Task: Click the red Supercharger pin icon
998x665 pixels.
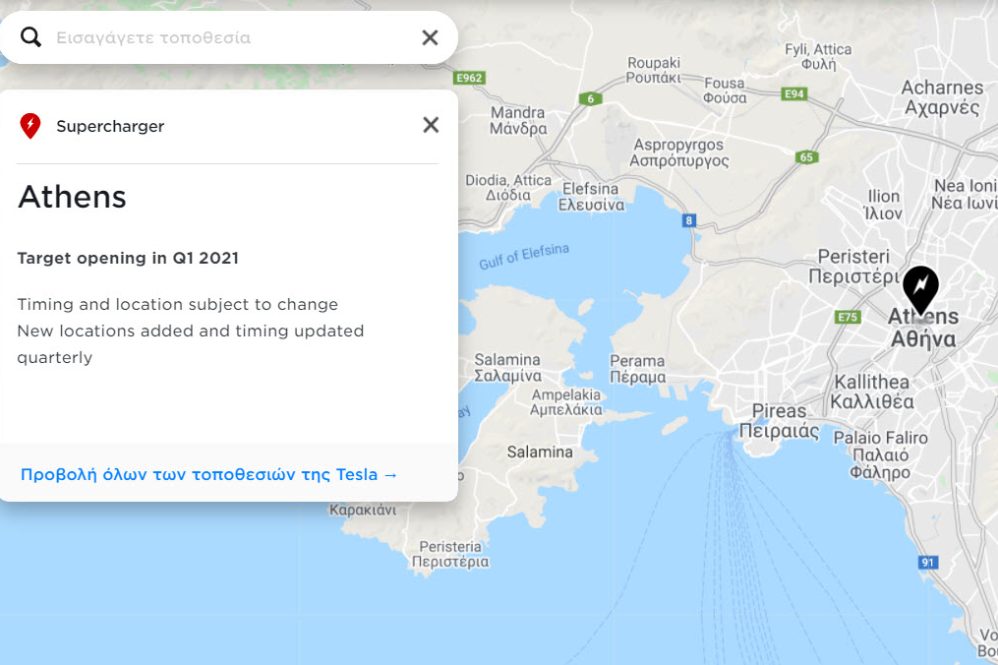Action: click(x=30, y=126)
